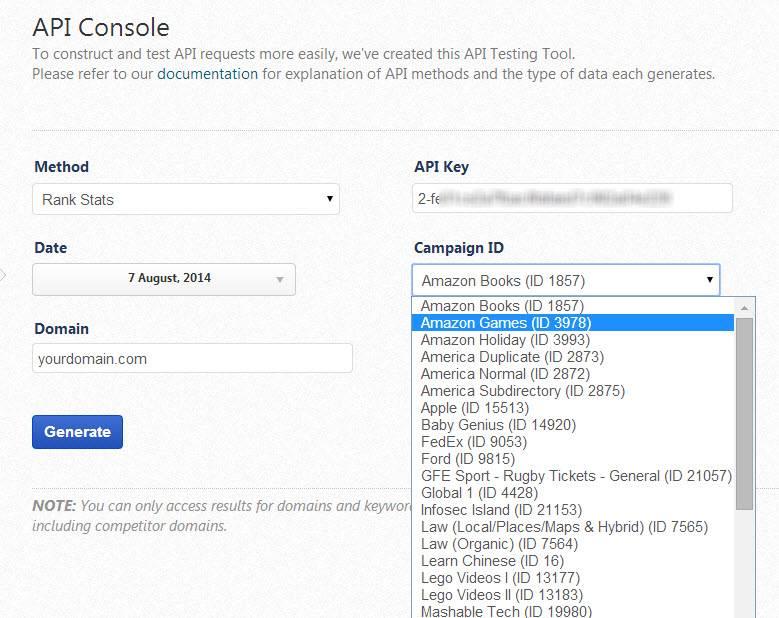Pick America Subdirectory (ID 2875) from list
This screenshot has width=779, height=618.
(x=522, y=391)
